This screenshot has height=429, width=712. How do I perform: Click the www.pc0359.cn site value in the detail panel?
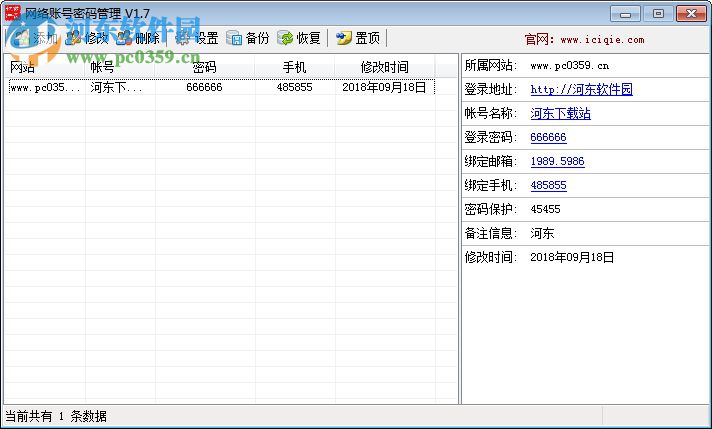(569, 66)
